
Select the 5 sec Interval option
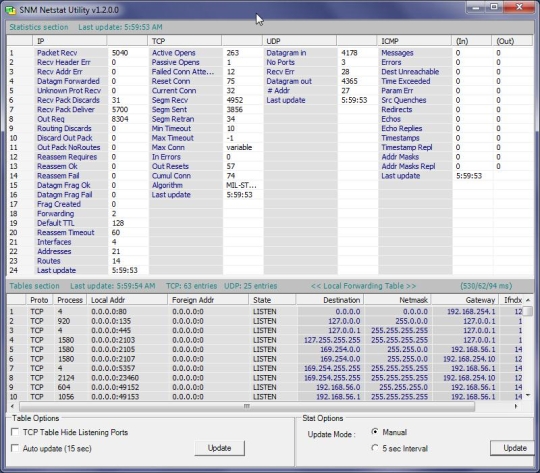(375, 448)
